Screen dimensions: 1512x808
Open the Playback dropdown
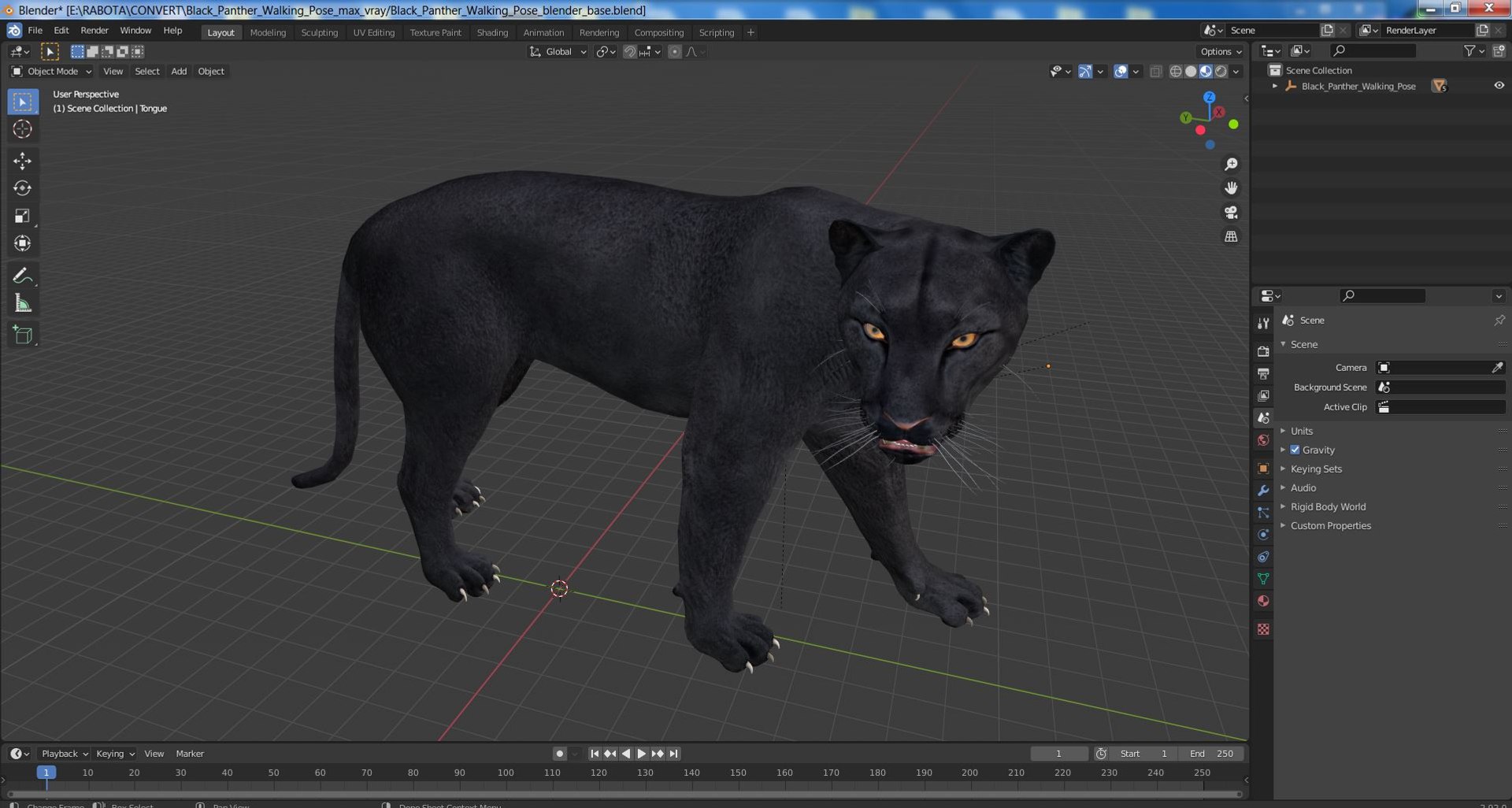click(x=65, y=754)
